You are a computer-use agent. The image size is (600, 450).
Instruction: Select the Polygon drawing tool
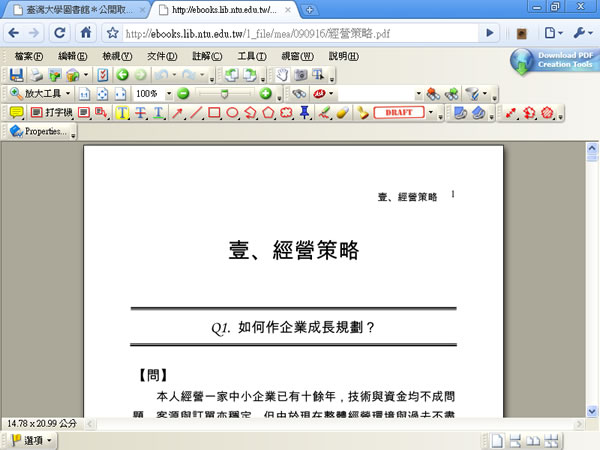(268, 112)
